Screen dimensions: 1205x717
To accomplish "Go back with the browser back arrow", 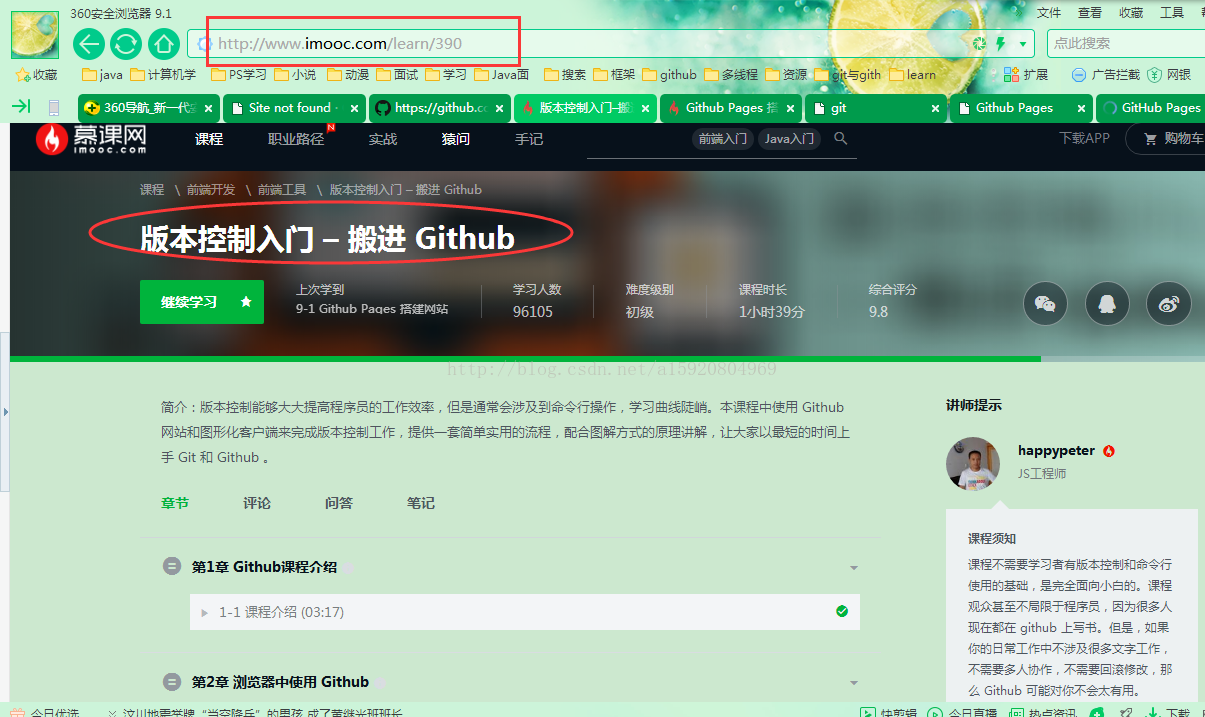I will (x=89, y=44).
